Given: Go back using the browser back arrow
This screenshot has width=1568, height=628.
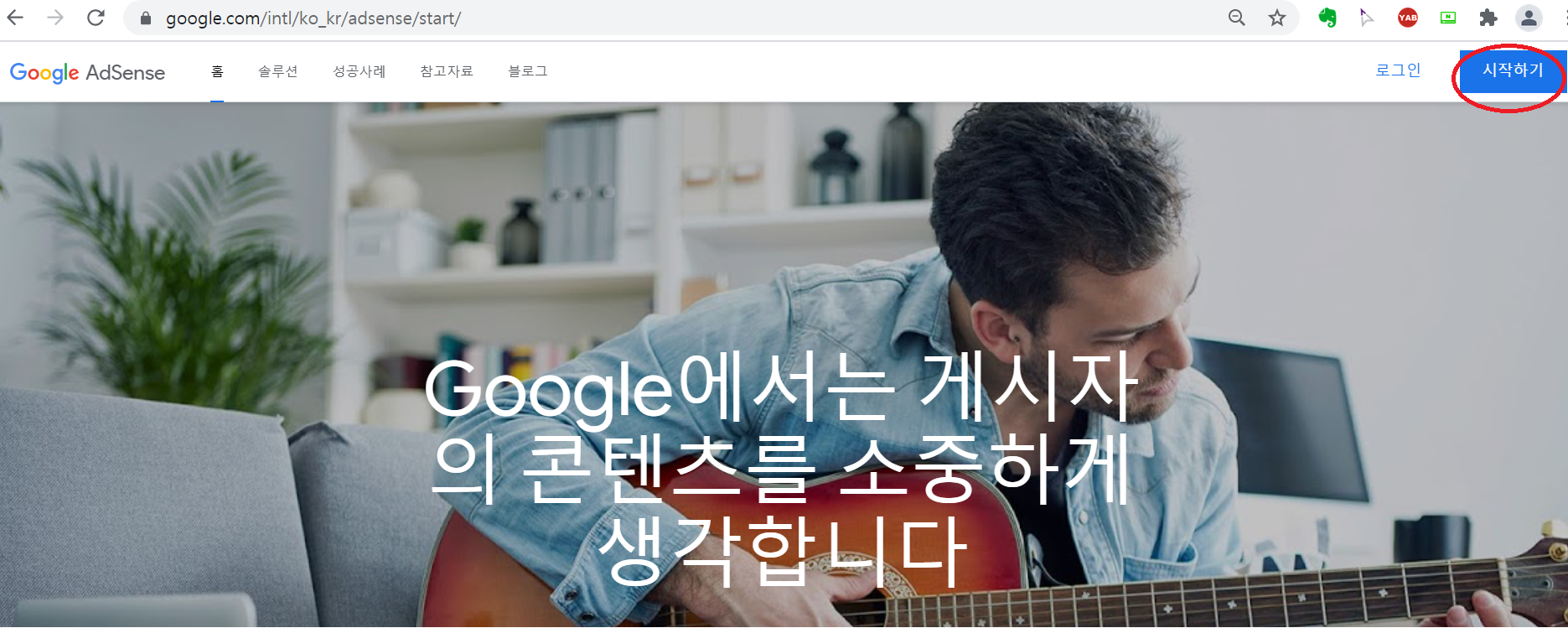Looking at the screenshot, I should [16, 18].
